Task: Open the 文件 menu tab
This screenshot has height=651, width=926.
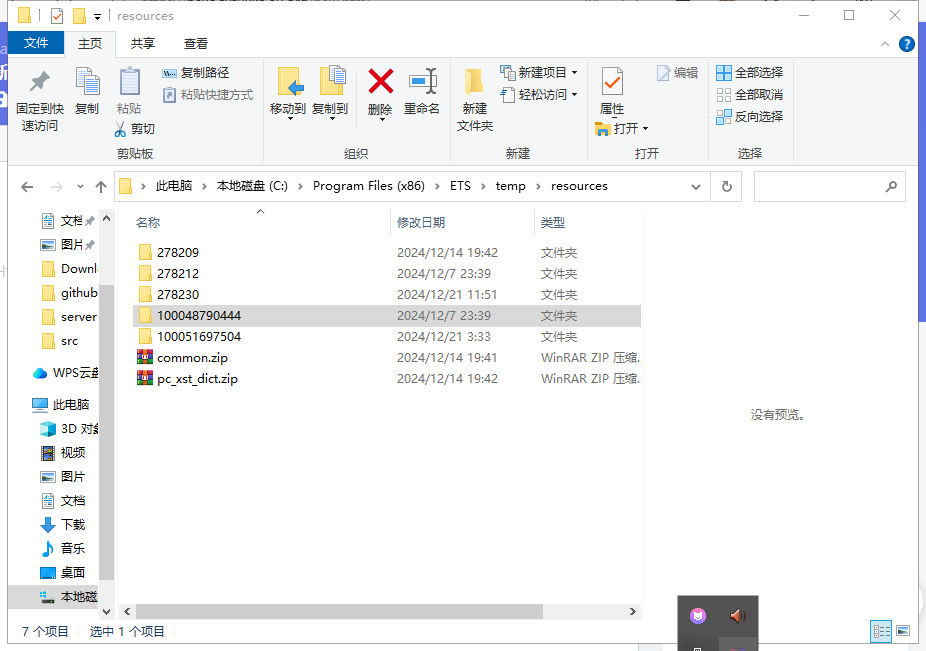Action: tap(36, 43)
